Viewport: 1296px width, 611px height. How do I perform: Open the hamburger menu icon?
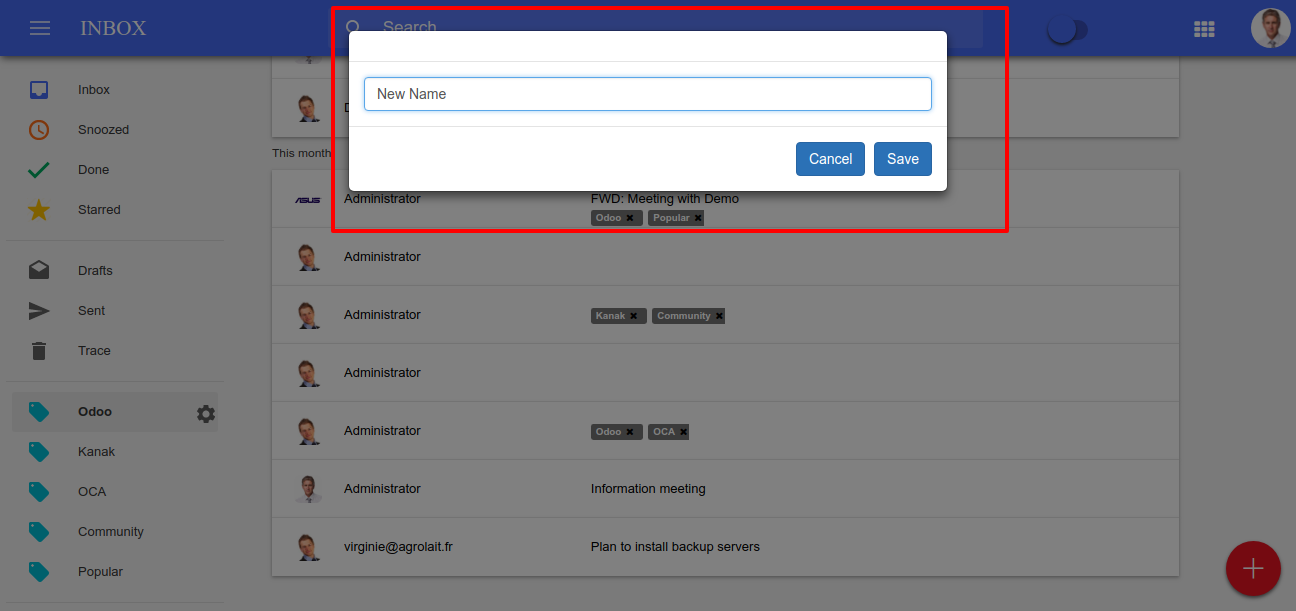click(40, 28)
